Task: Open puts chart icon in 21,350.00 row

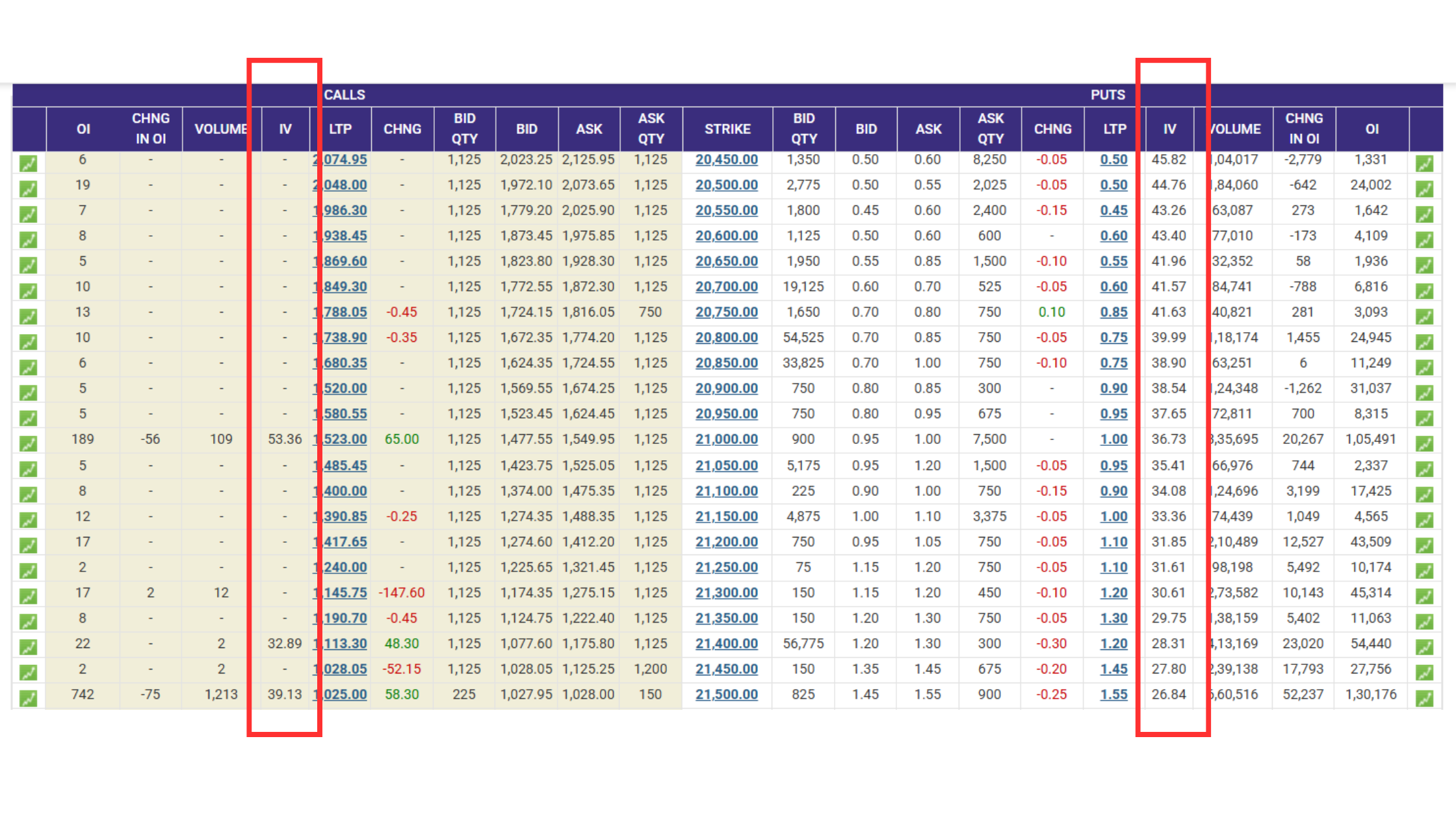Action: pos(1424,622)
